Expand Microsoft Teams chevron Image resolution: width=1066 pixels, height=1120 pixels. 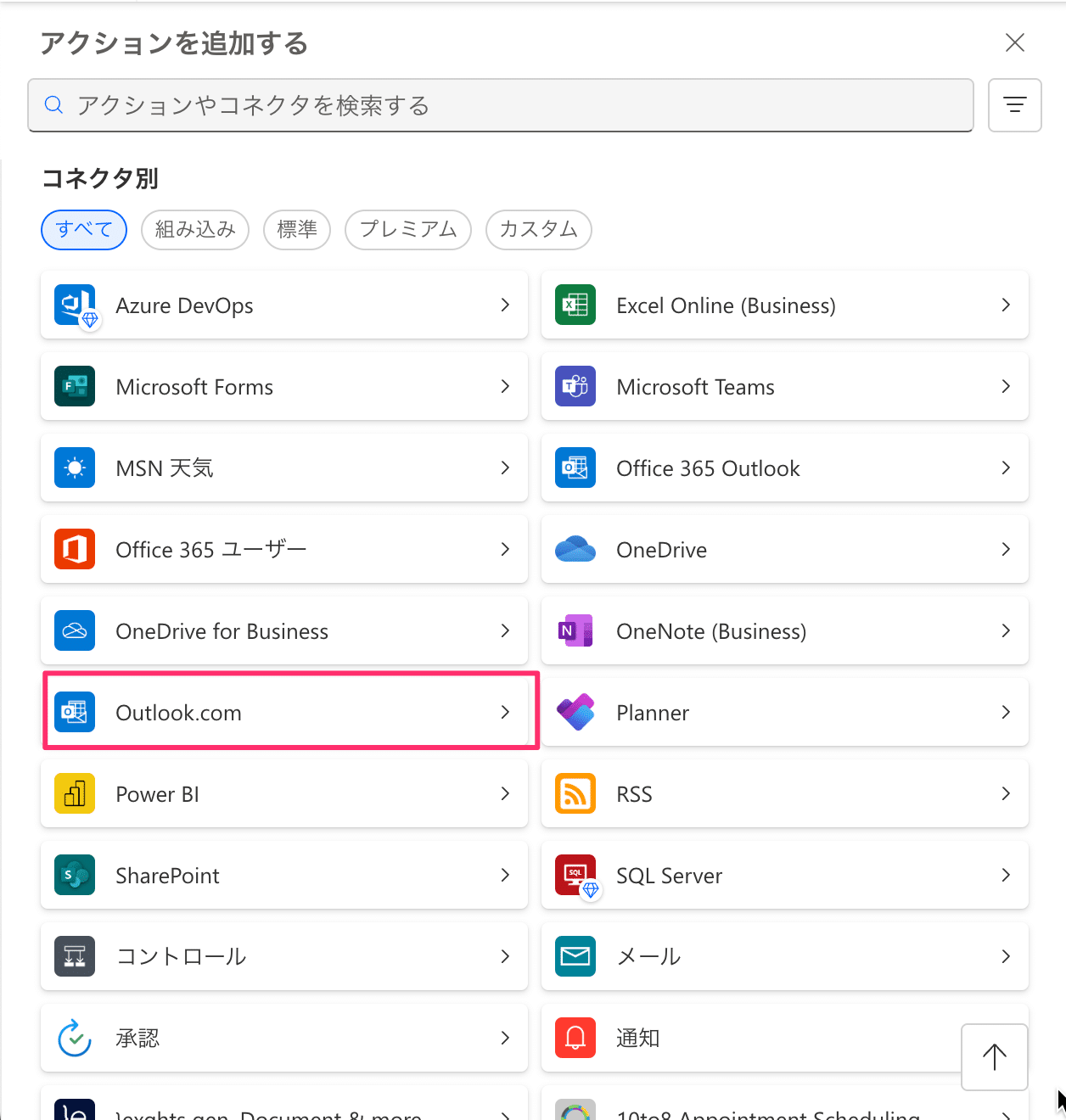1006,387
